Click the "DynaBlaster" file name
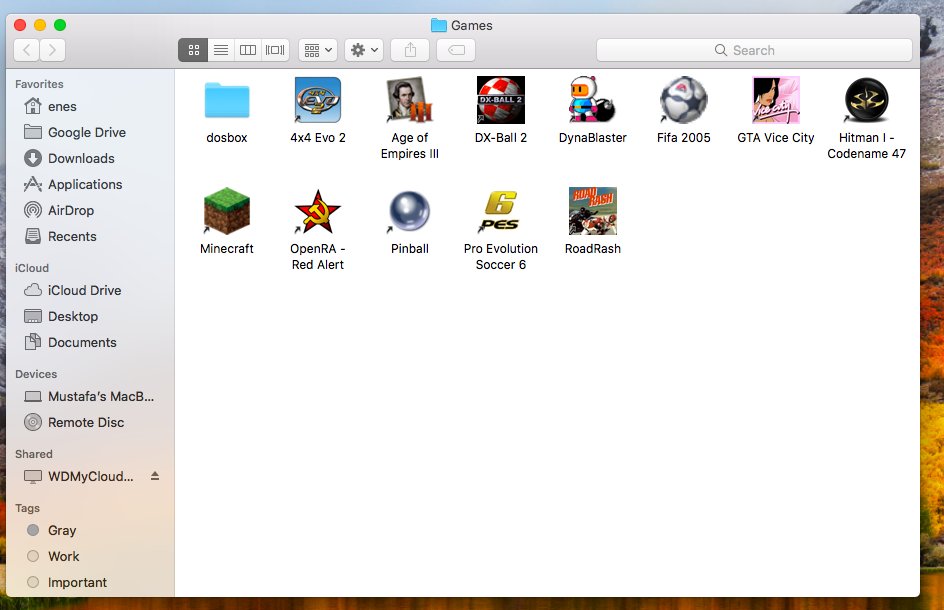Viewport: 944px width, 610px height. coord(592,138)
